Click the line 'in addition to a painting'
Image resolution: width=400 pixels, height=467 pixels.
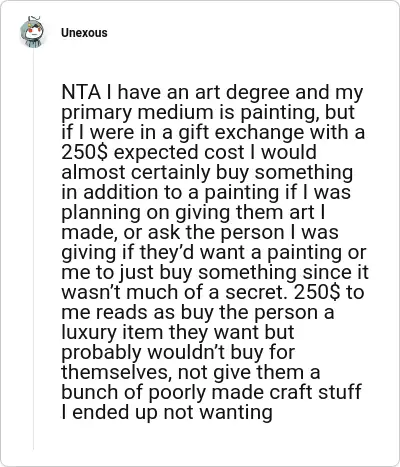pyautogui.click(x=206, y=193)
